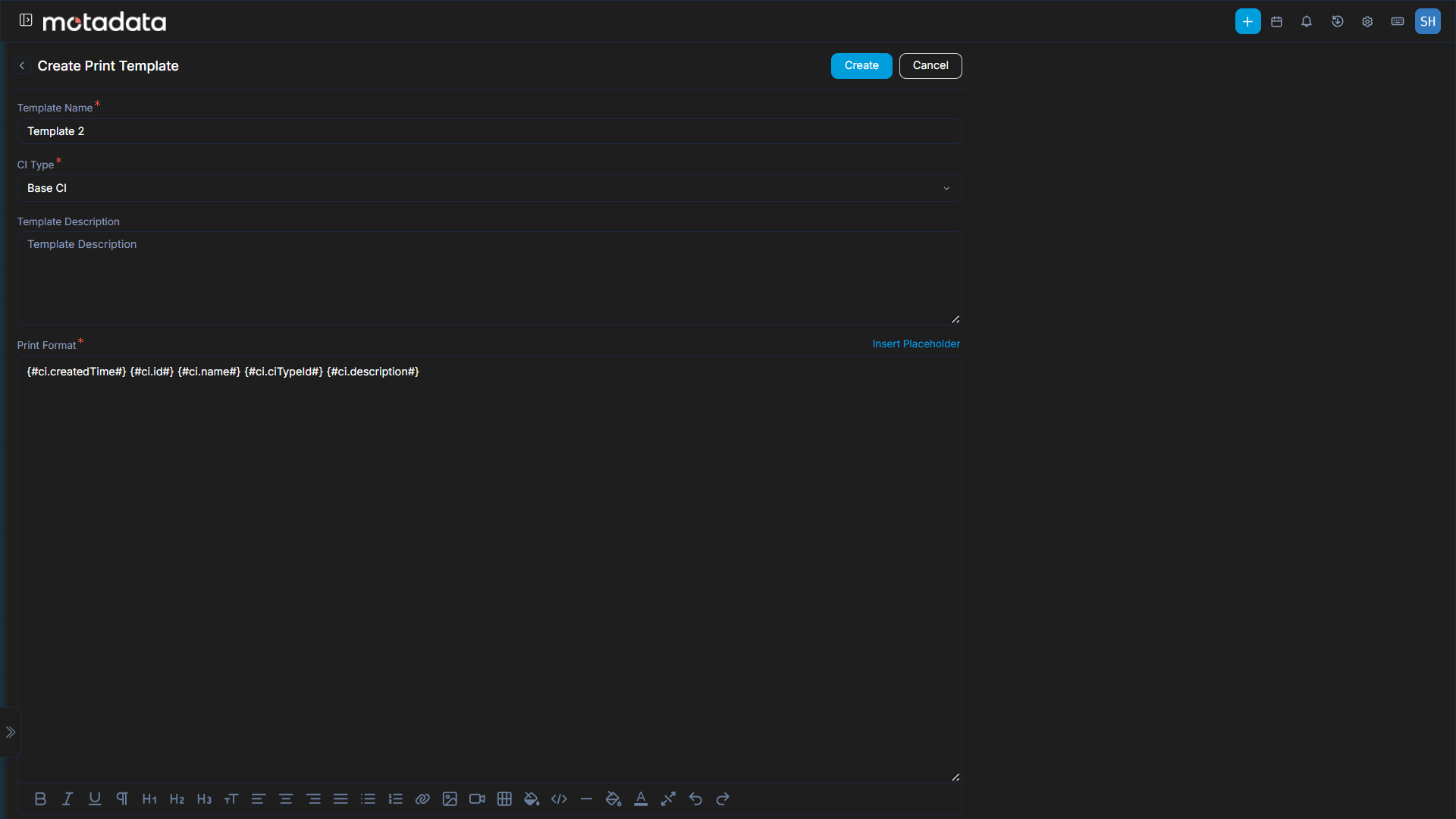Open CI Type dropdown showing Base CI
The width and height of the screenshot is (1456, 819).
point(489,188)
